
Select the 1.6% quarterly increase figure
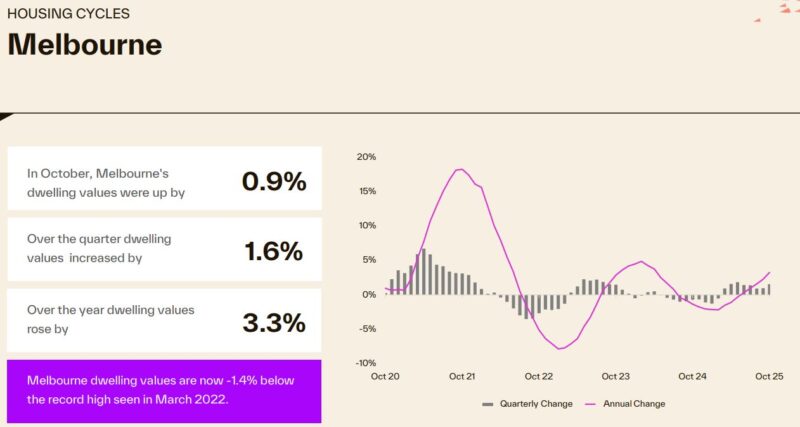click(x=274, y=251)
